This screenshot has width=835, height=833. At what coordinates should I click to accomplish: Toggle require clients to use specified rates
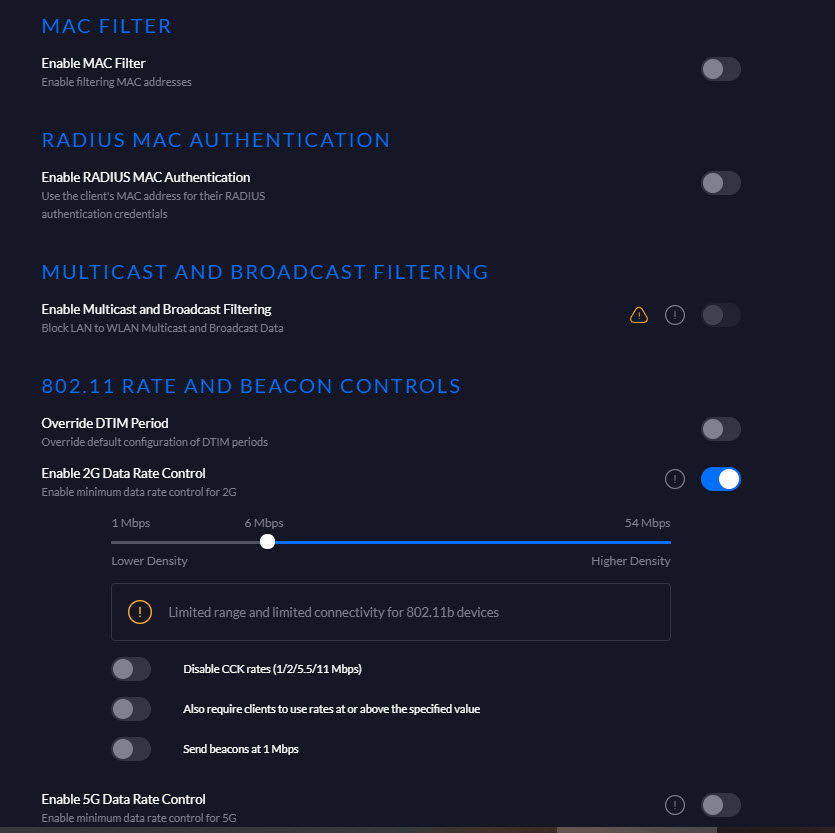(131, 709)
